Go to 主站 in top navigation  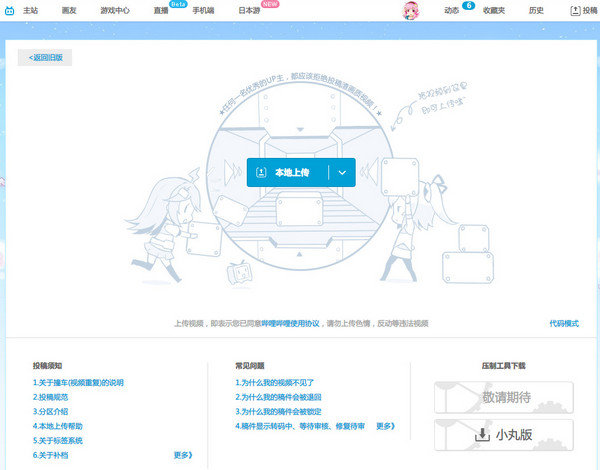[x=30, y=10]
